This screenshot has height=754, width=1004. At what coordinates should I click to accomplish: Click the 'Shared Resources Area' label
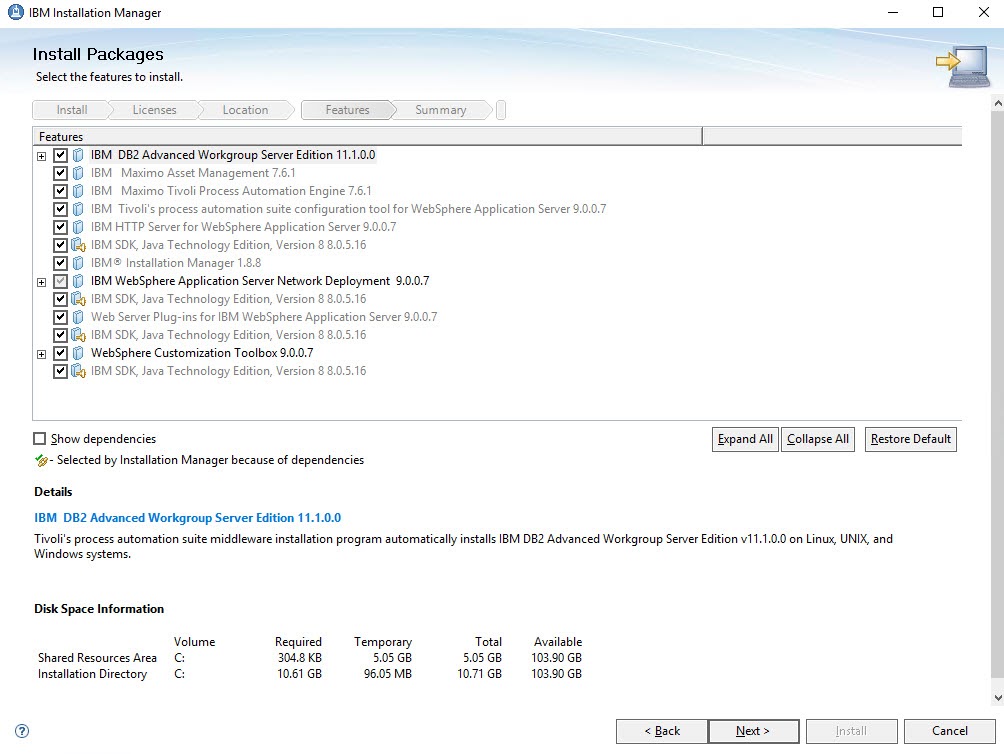point(97,658)
